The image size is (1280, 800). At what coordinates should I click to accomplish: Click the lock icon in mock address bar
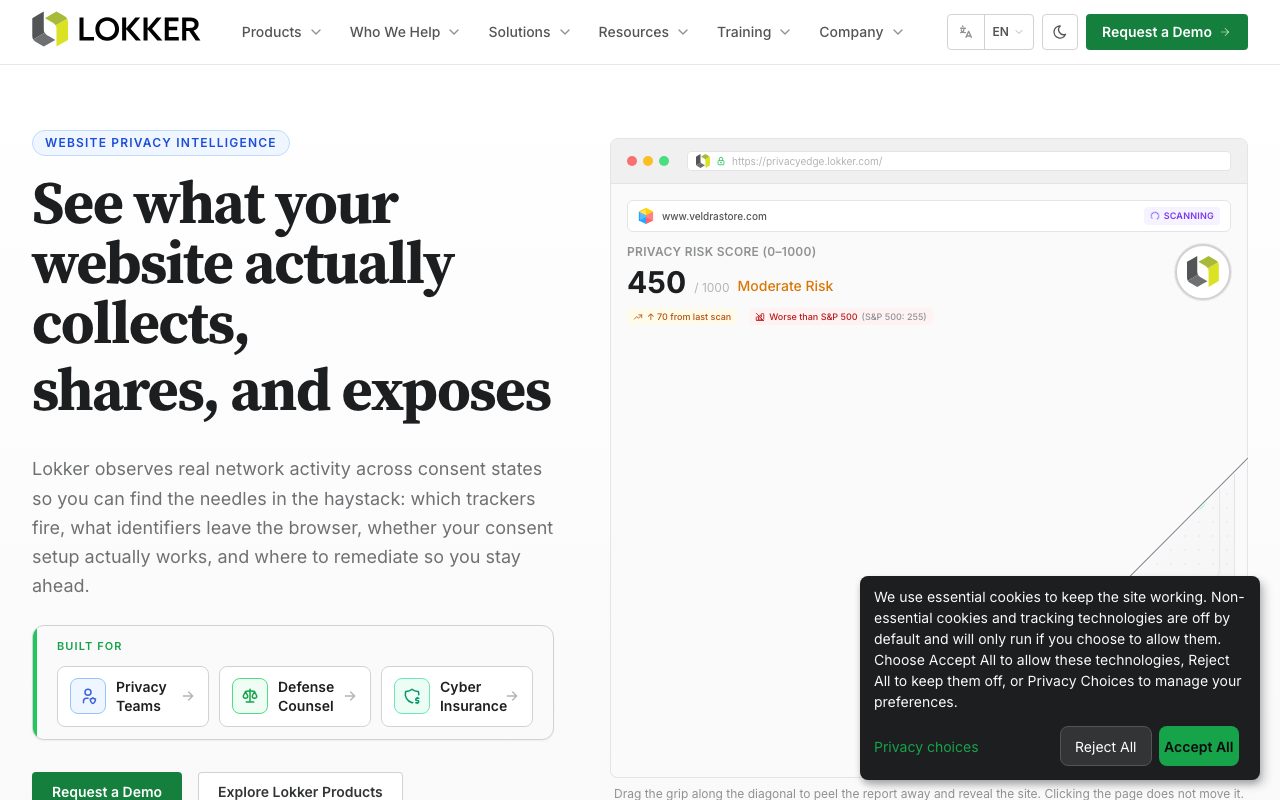pyautogui.click(x=721, y=161)
